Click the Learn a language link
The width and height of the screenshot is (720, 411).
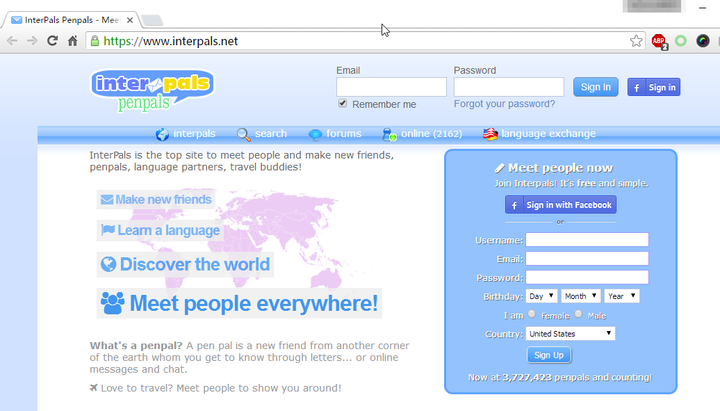(x=160, y=230)
